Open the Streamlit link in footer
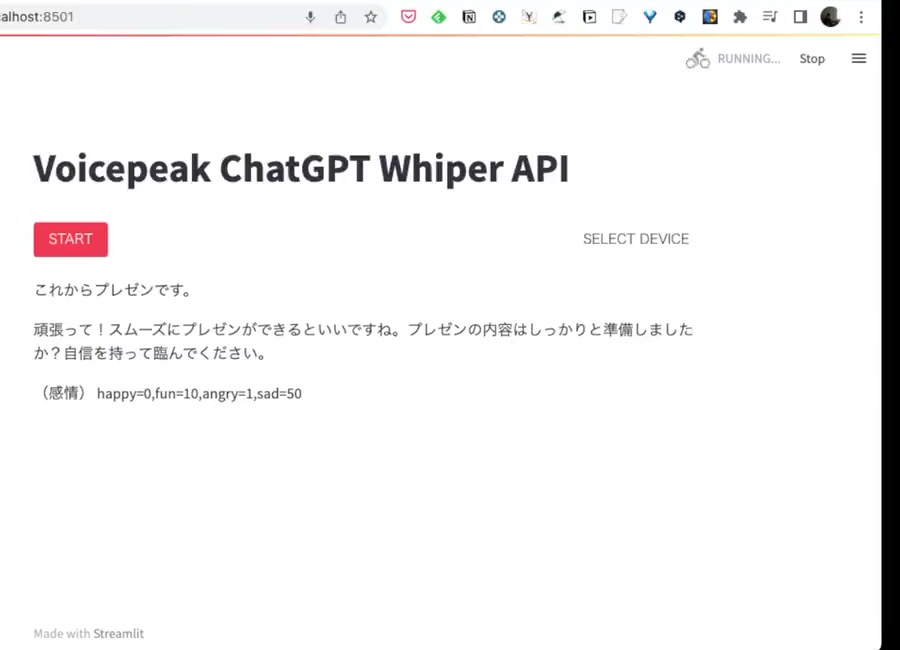Image resolution: width=900 pixels, height=650 pixels. pyautogui.click(x=118, y=634)
